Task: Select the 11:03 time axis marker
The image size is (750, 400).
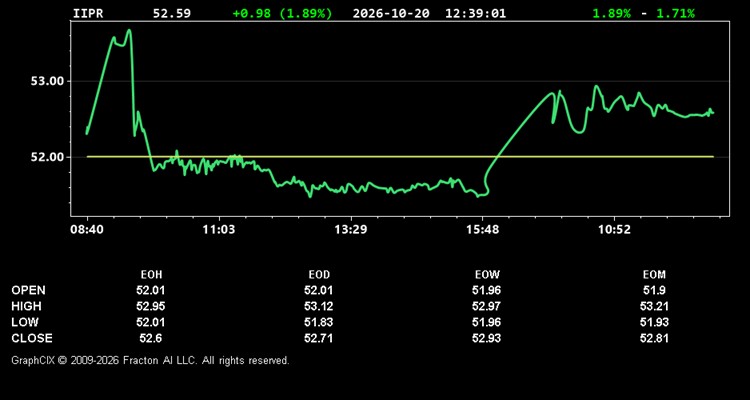Action: [x=219, y=230]
